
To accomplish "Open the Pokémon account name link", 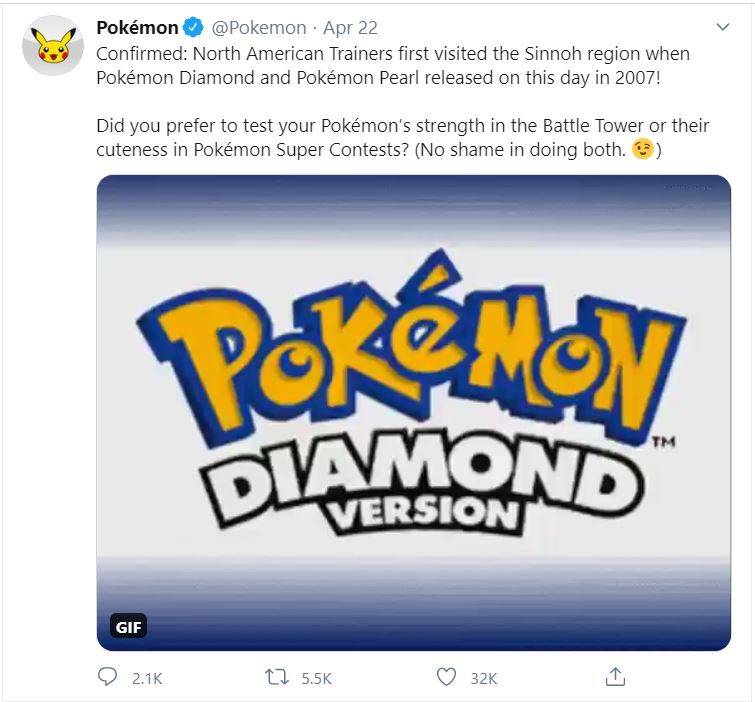I will (138, 28).
